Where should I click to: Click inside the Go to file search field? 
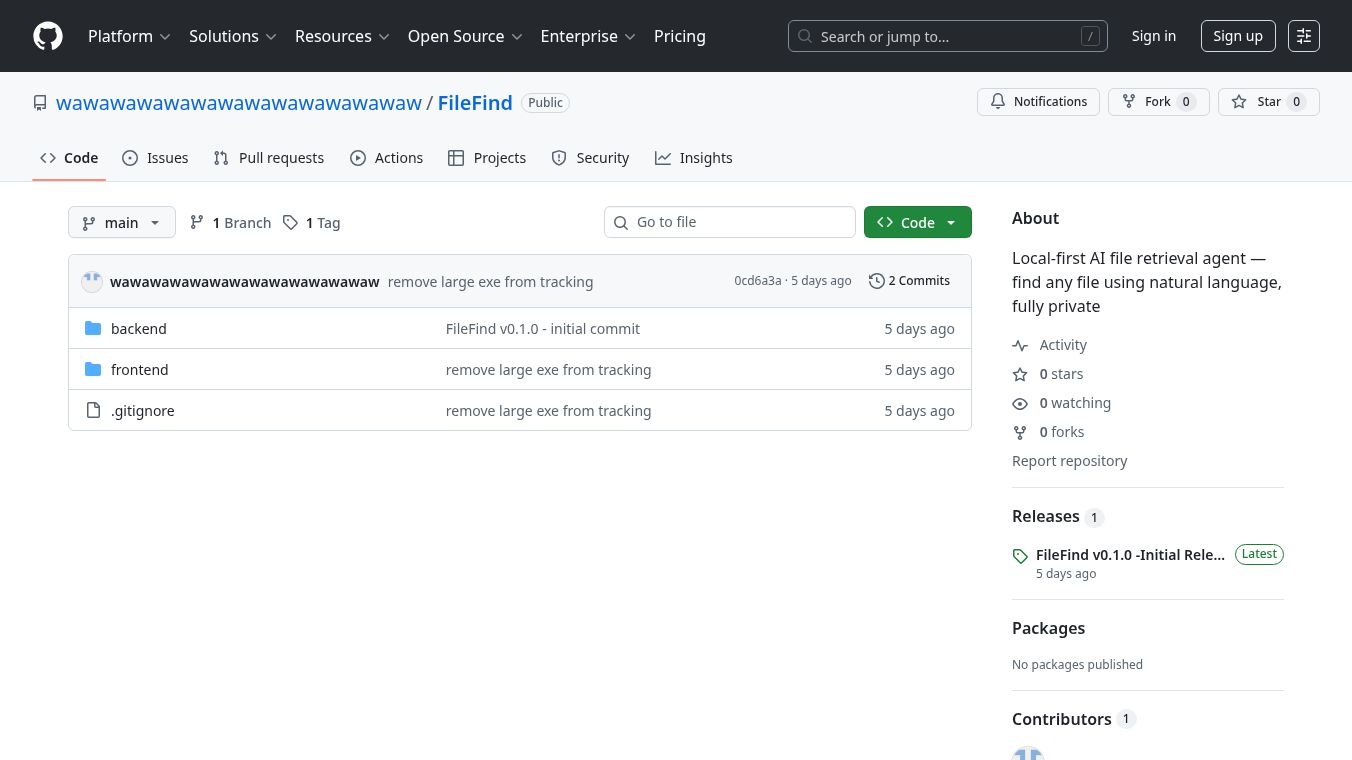[x=730, y=222]
